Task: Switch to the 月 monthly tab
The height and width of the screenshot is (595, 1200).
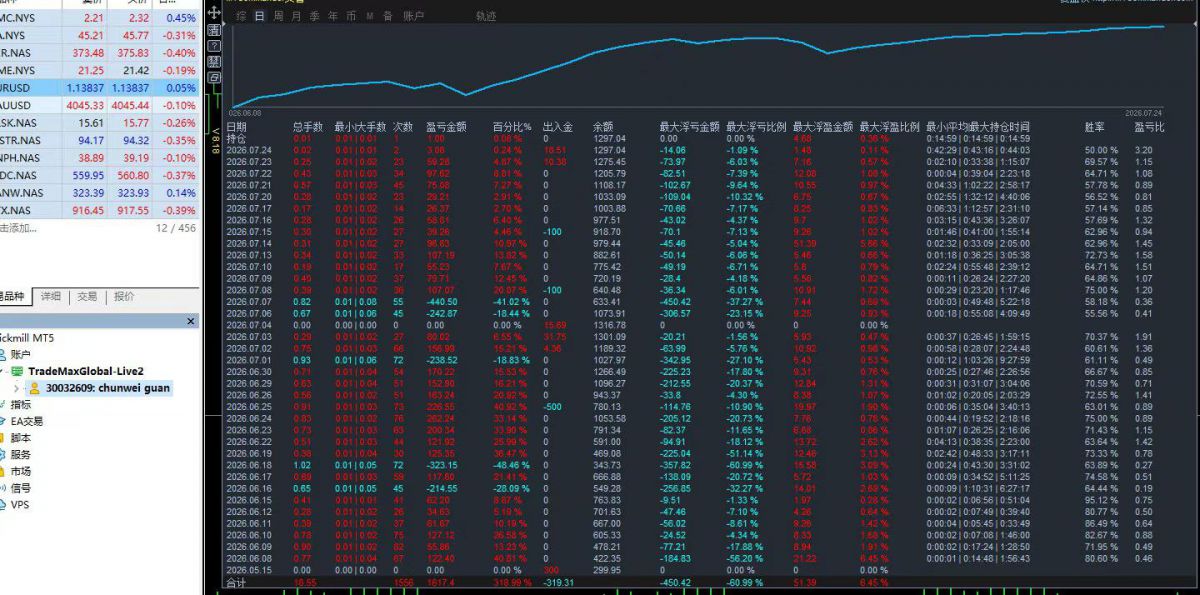Action: pyautogui.click(x=296, y=17)
